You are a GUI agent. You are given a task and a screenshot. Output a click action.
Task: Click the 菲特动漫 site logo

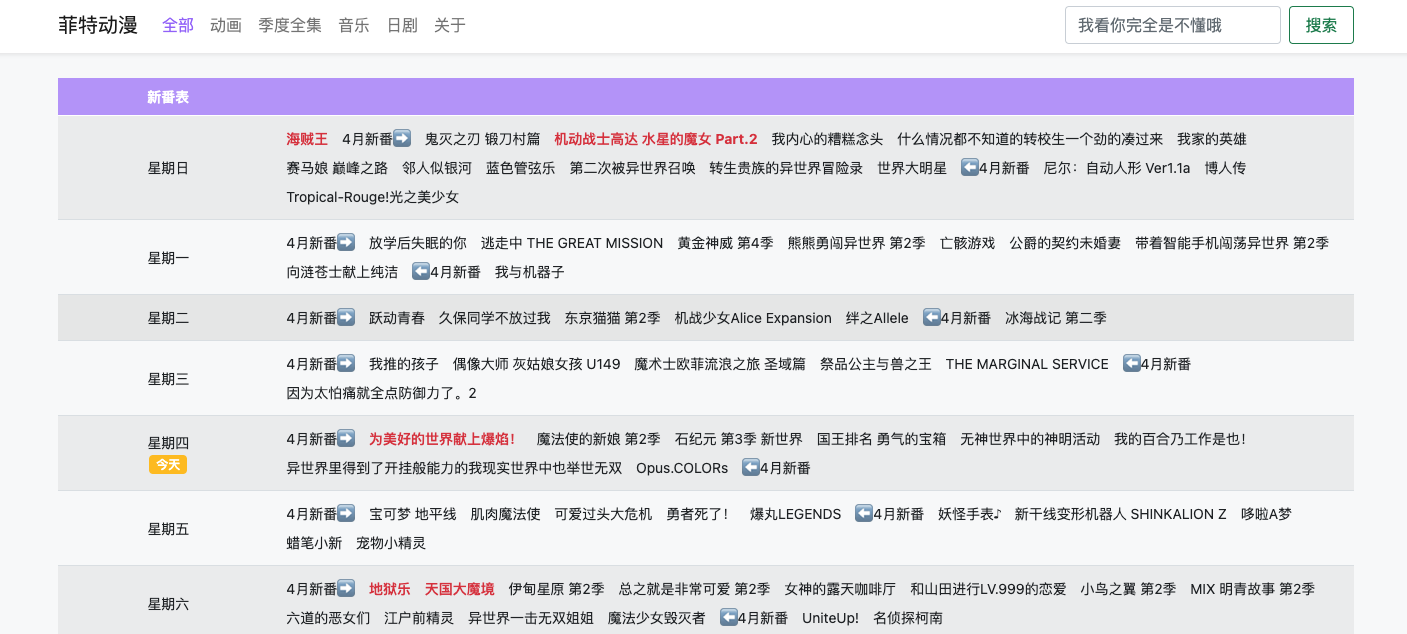[98, 25]
